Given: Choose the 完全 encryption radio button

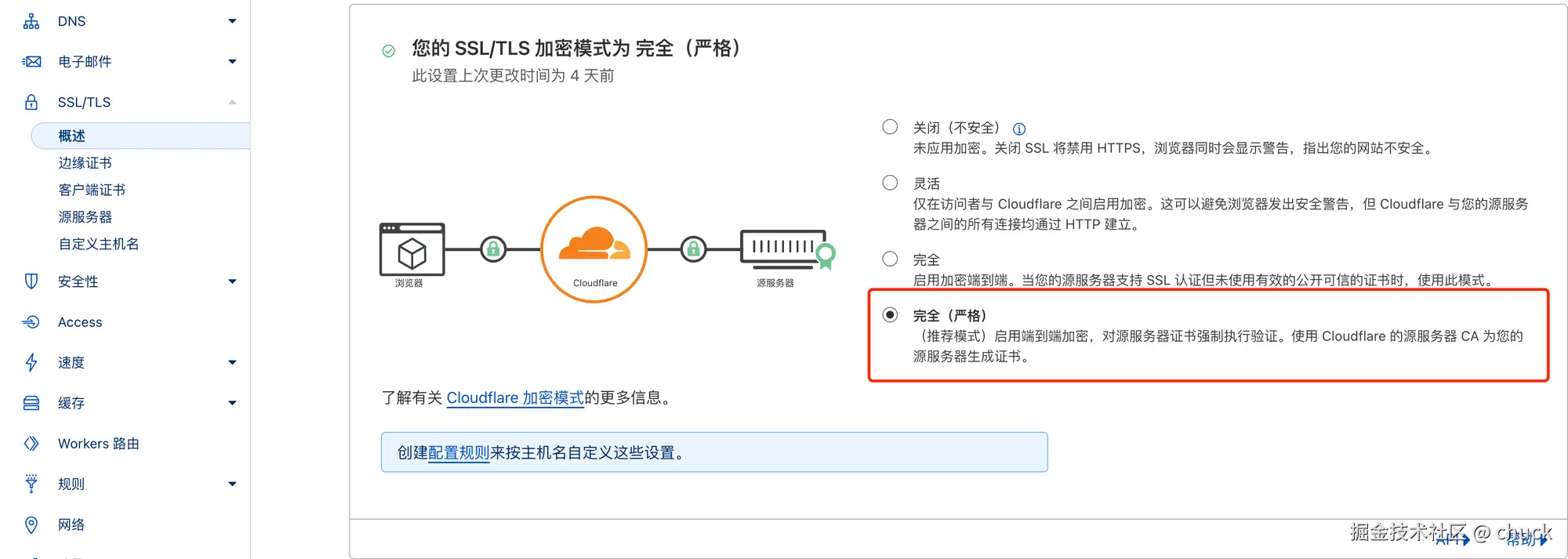Looking at the screenshot, I should pyautogui.click(x=890, y=259).
